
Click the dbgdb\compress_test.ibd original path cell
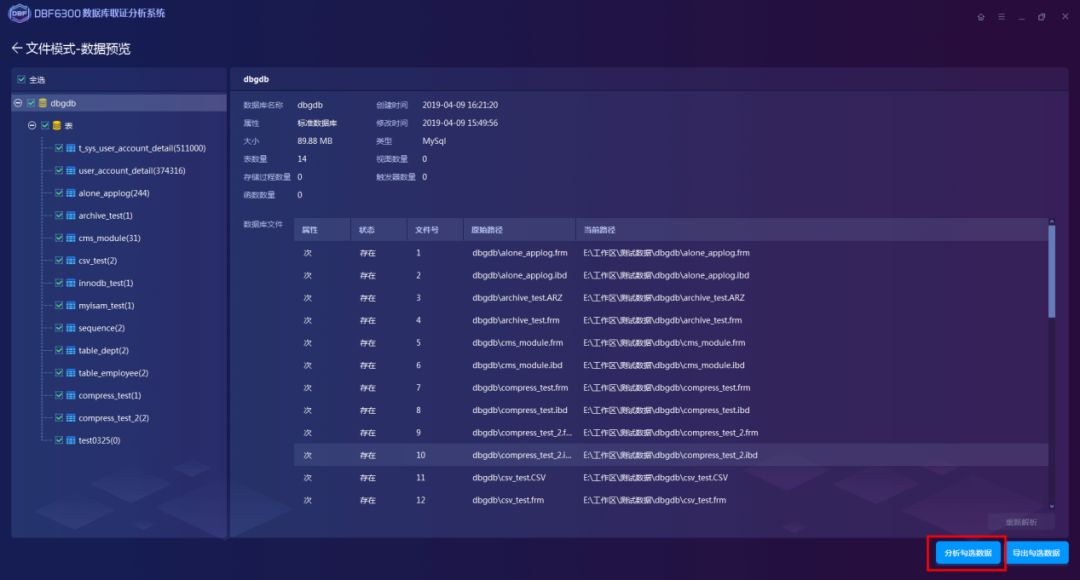click(519, 411)
